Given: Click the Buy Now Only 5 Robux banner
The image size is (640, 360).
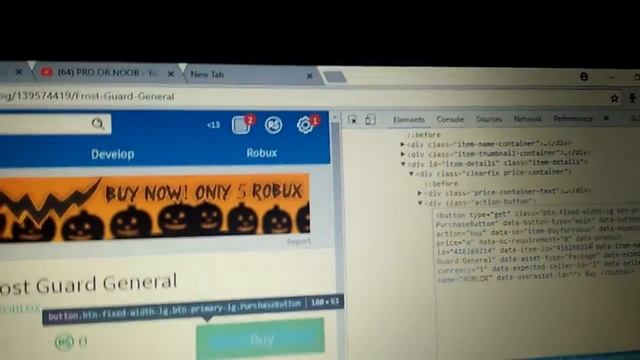Looking at the screenshot, I should click(x=154, y=208).
